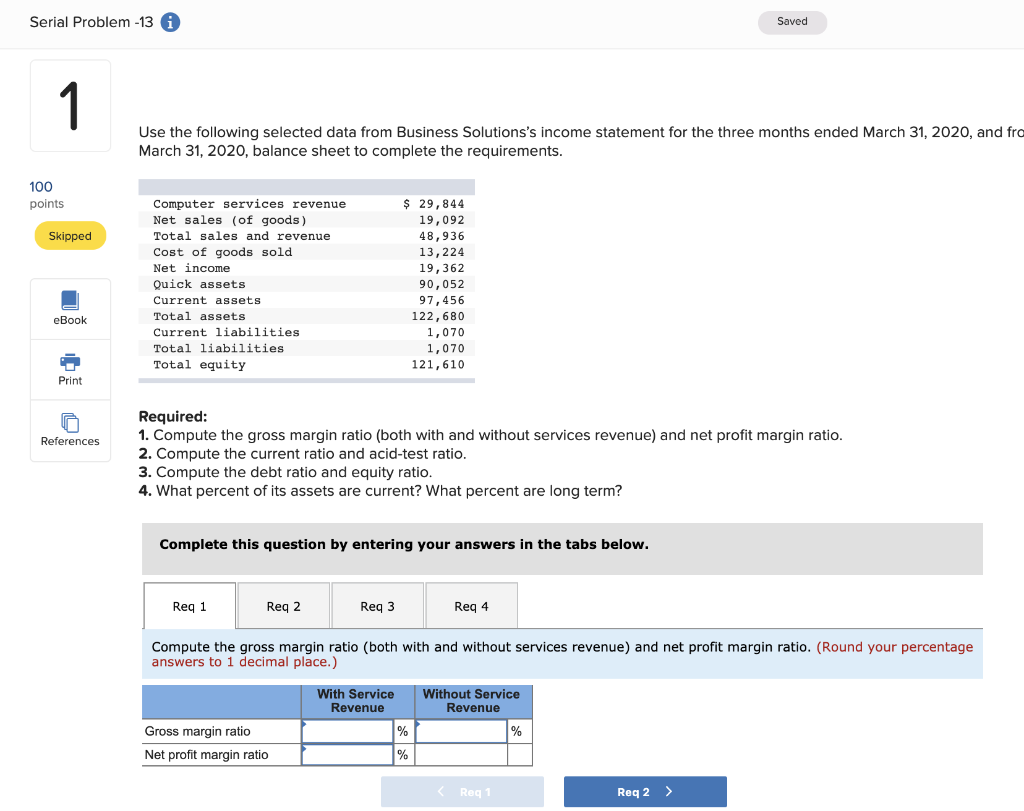Click the net profit margin ratio field
This screenshot has height=811, width=1024.
click(x=347, y=754)
